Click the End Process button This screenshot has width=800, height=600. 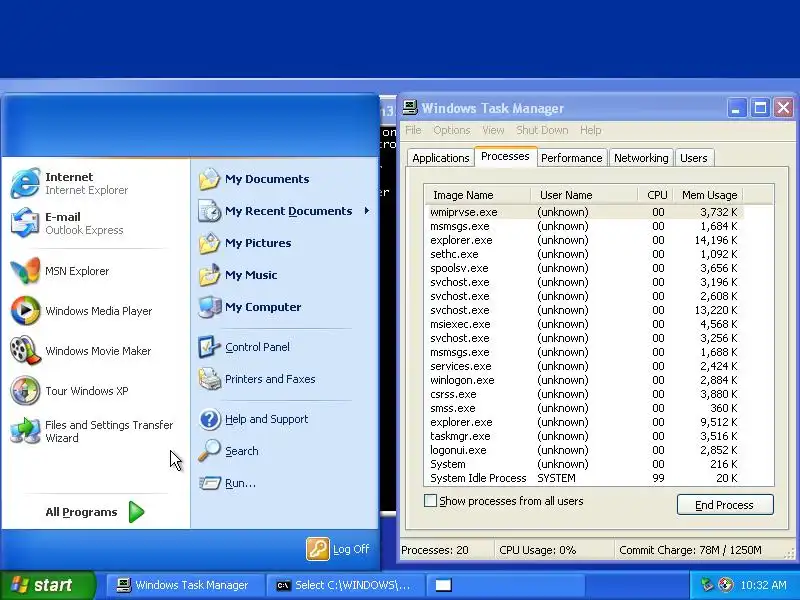tap(724, 505)
